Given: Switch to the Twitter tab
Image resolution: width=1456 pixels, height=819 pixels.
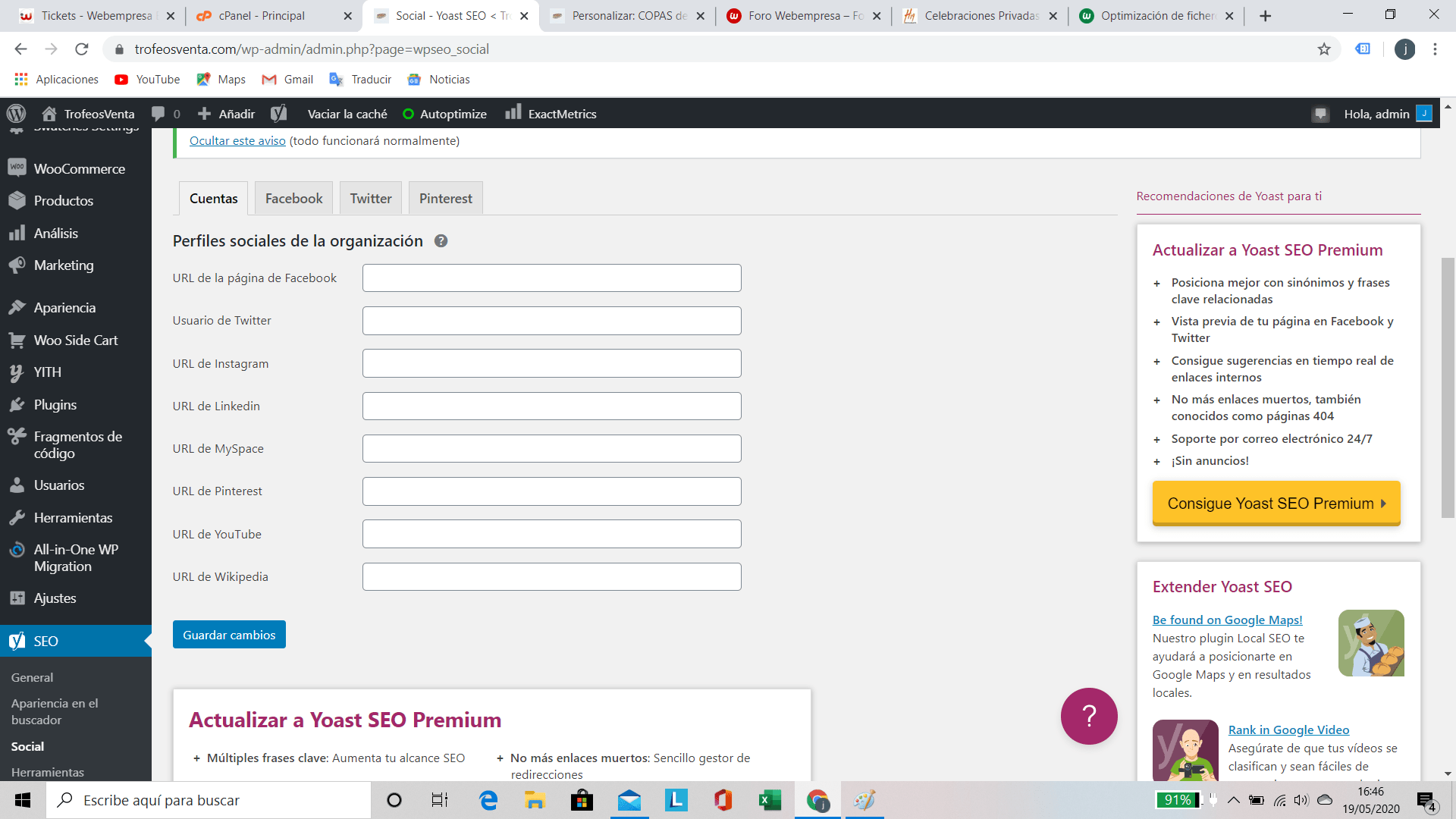Looking at the screenshot, I should pyautogui.click(x=371, y=199).
